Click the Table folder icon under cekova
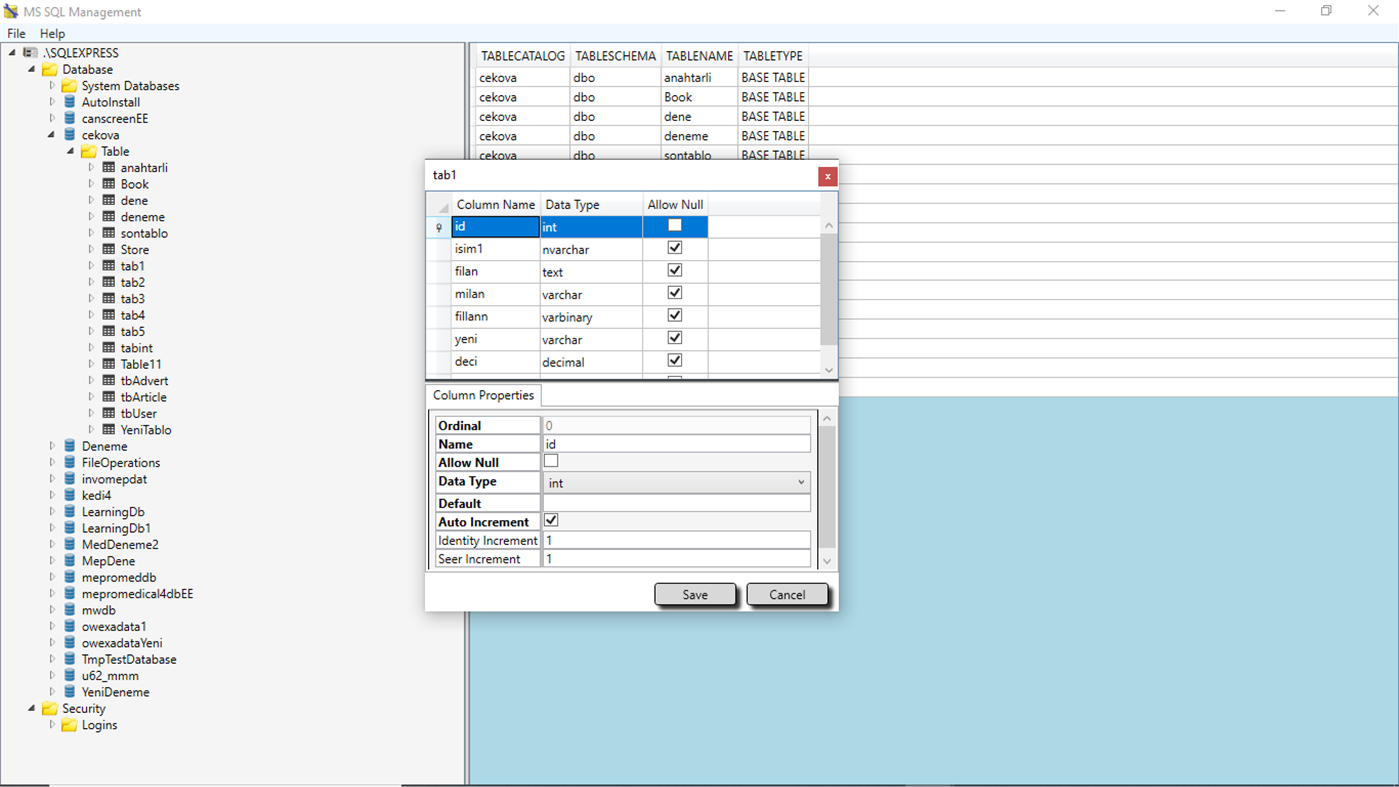The height and width of the screenshot is (787, 1399). tap(88, 151)
